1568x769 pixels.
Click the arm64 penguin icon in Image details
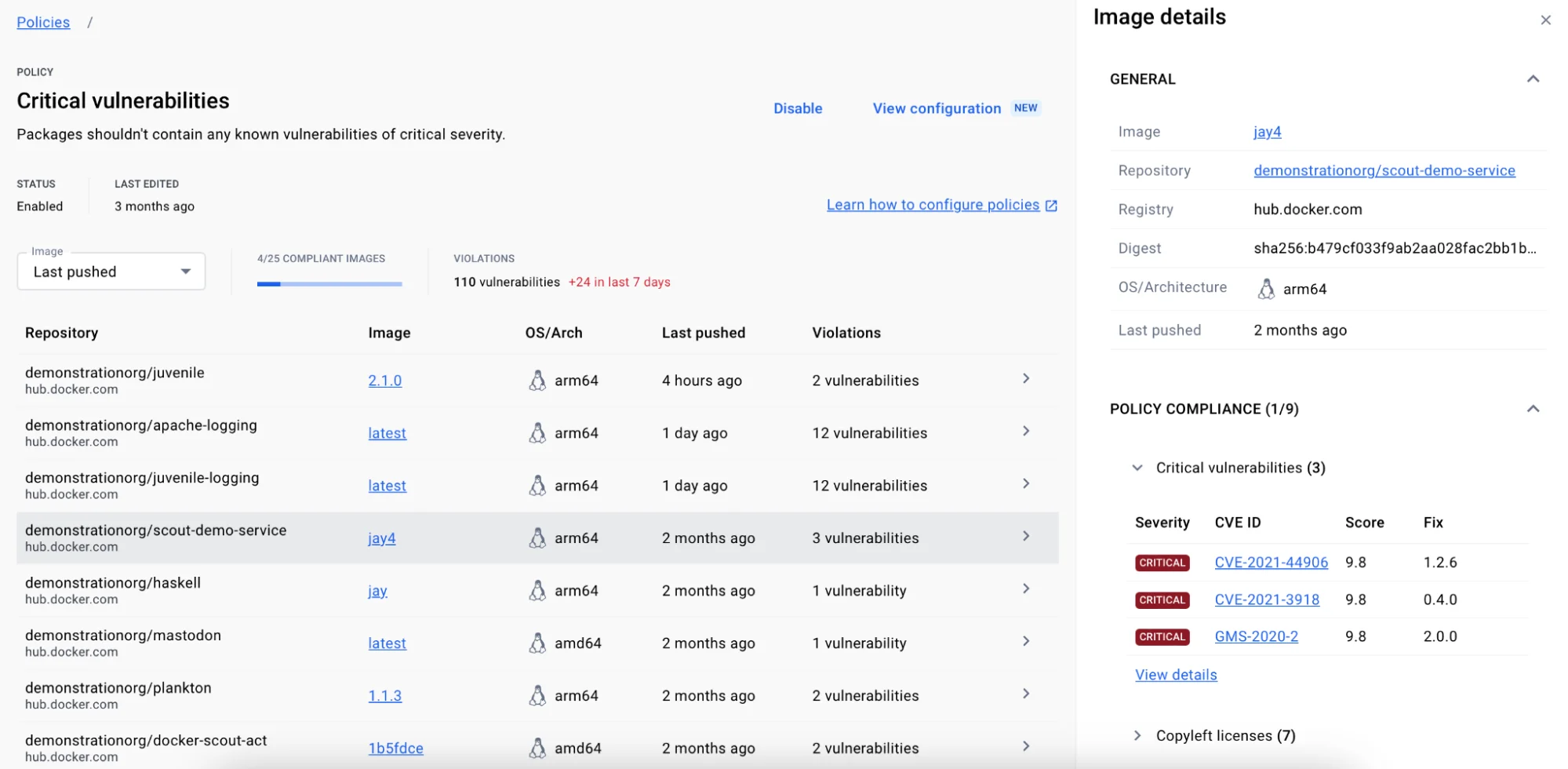[x=1267, y=288]
